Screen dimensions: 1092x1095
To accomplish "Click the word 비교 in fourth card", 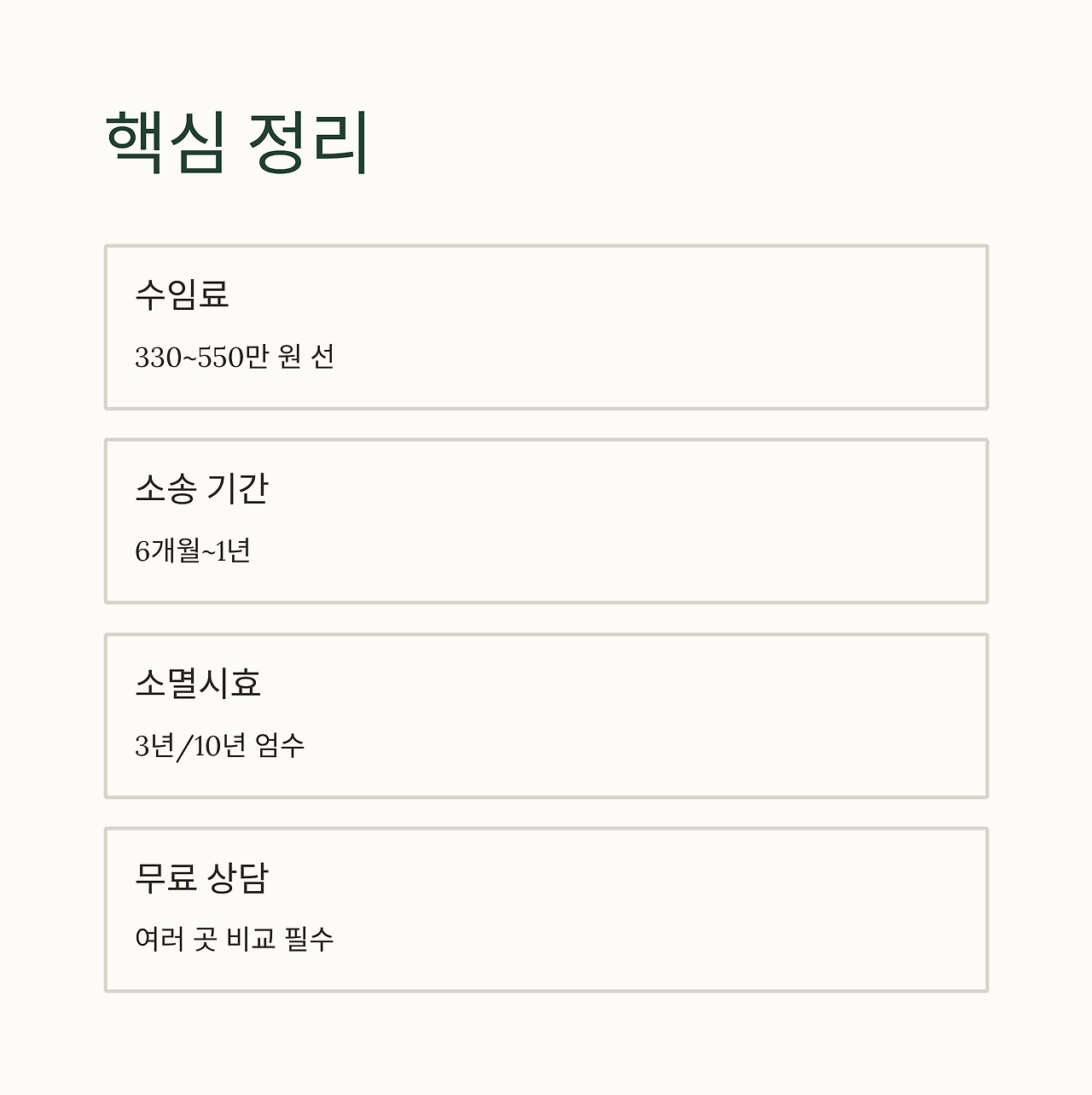I will tap(251, 940).
